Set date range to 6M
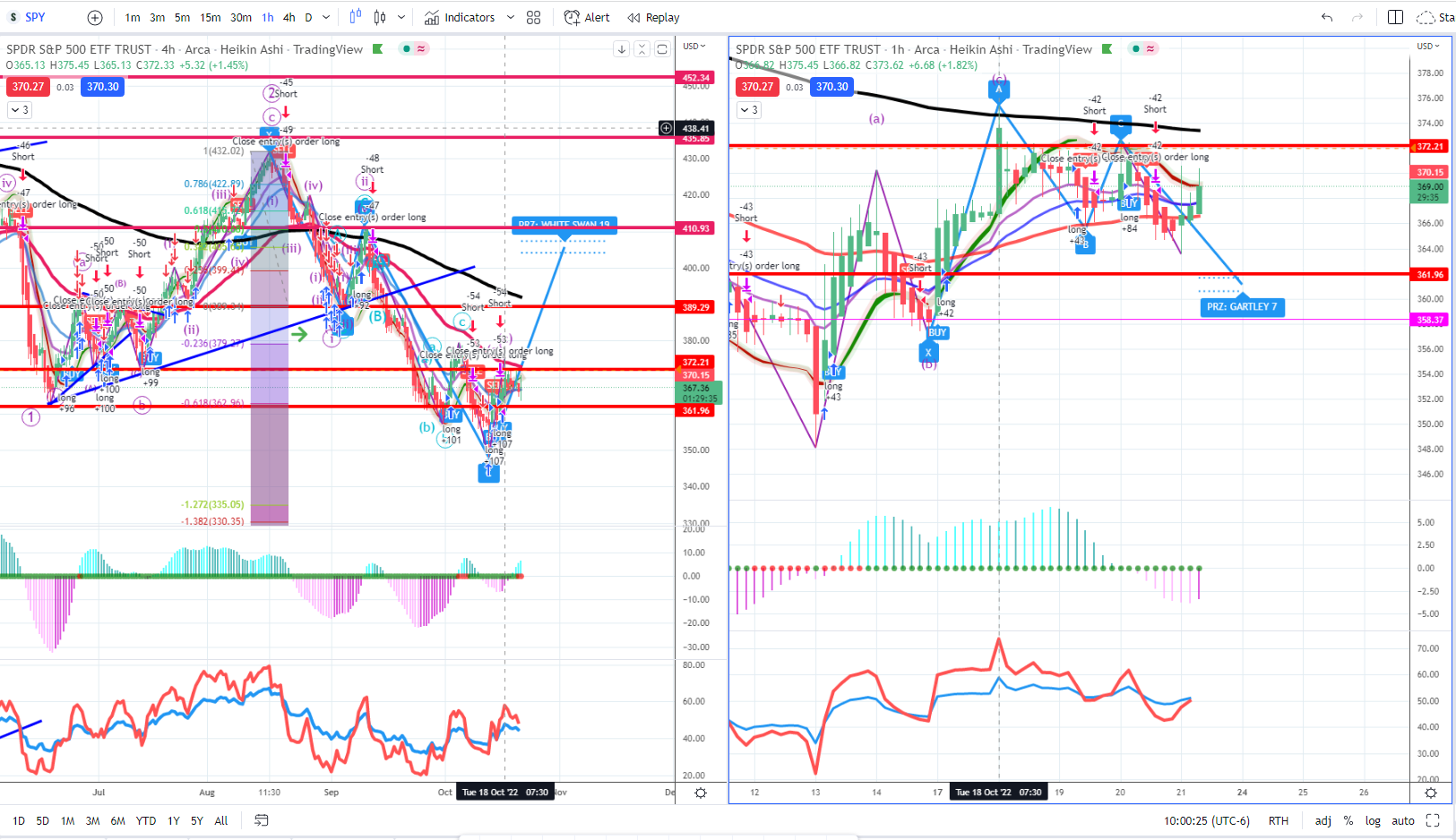This screenshot has width=1456, height=840. click(118, 820)
